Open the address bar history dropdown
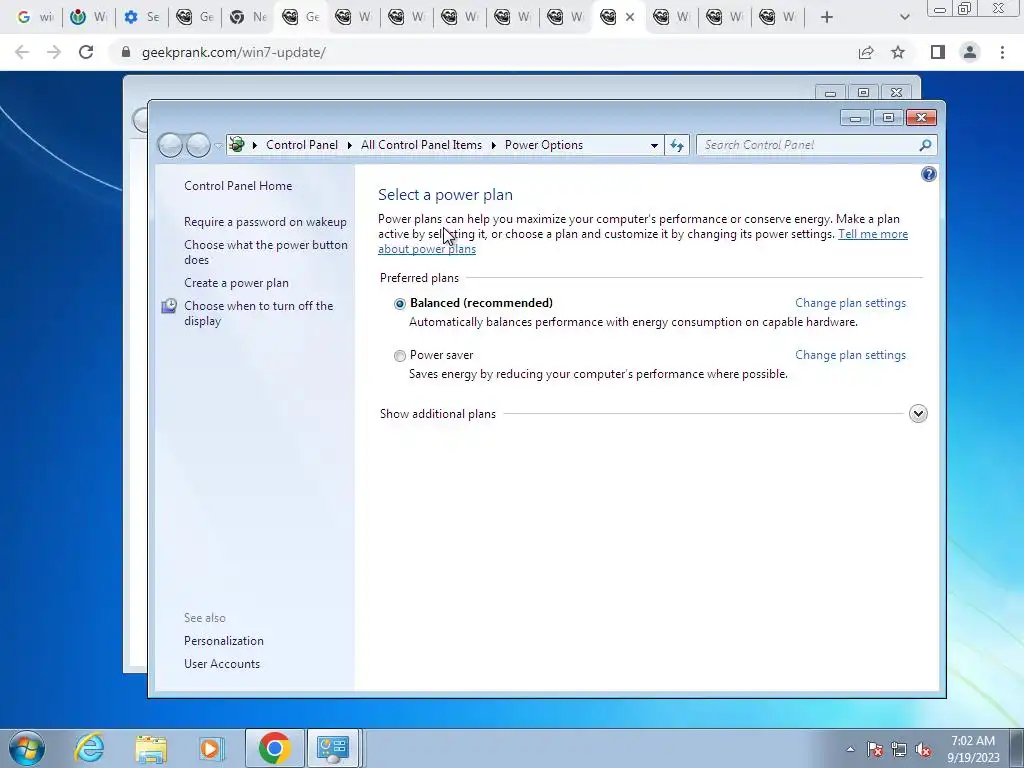This screenshot has height=768, width=1024. coord(654,146)
